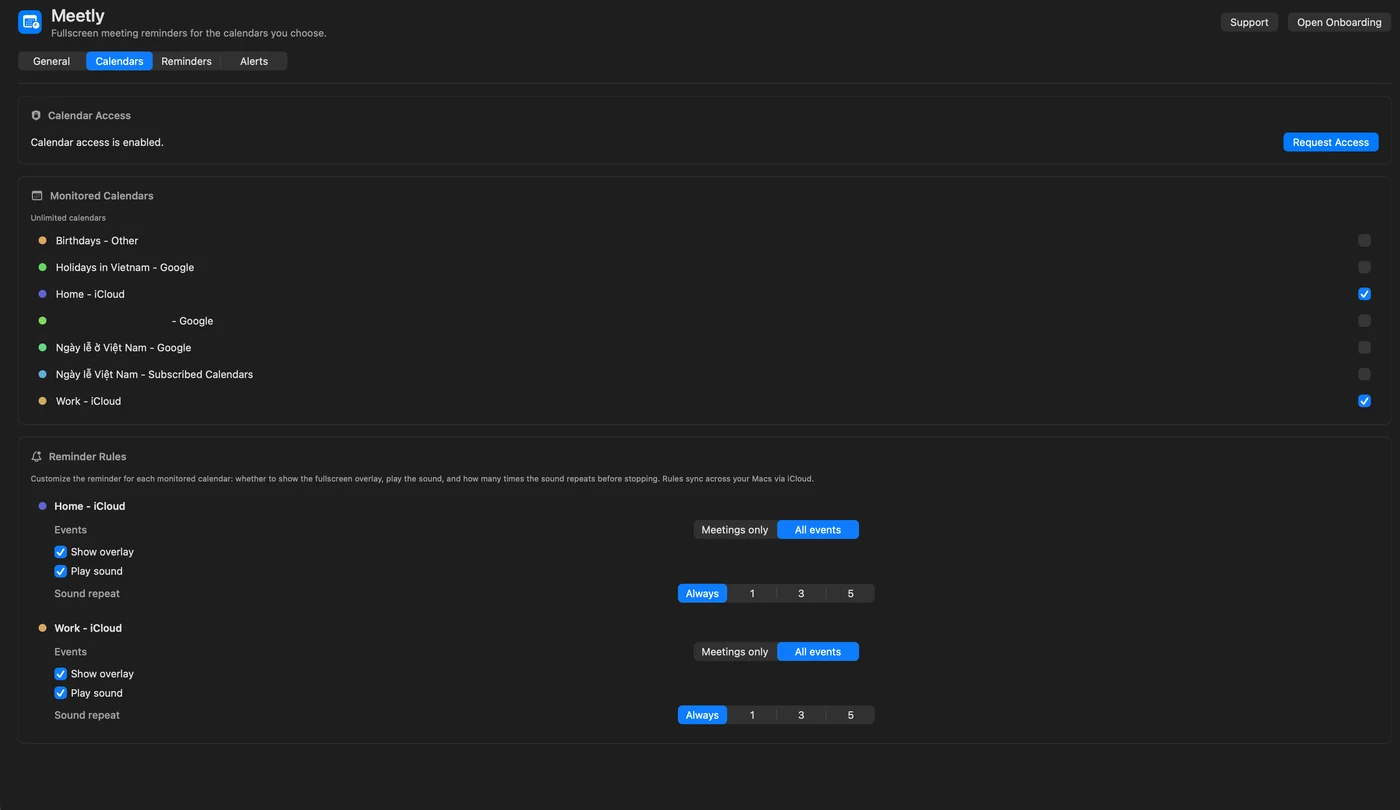Screen dimensions: 1400x810
Task: Click the 'Holidays in Vietnam - Google' label
Action: pyautogui.click(x=125, y=268)
